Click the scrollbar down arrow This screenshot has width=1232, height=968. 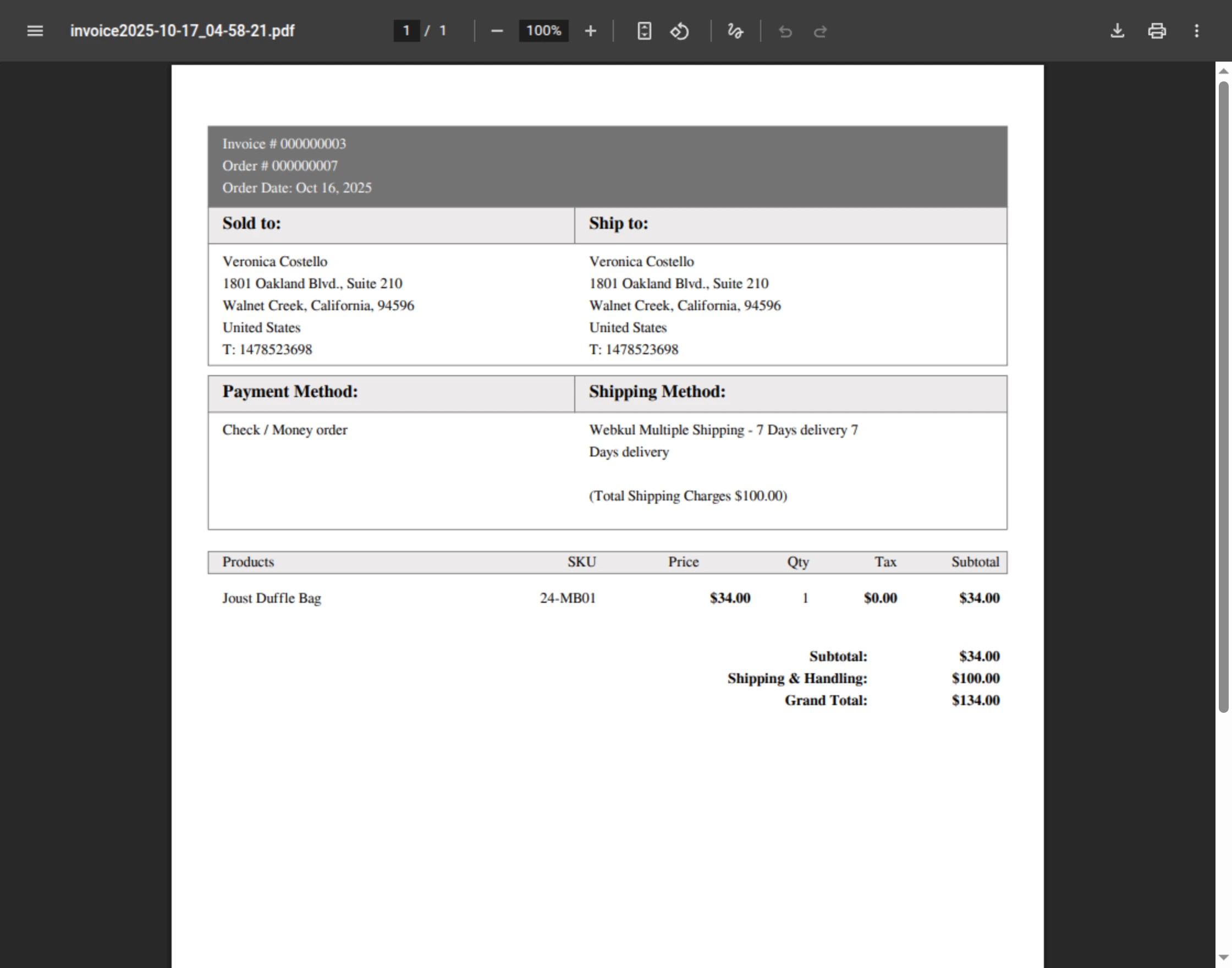1224,957
